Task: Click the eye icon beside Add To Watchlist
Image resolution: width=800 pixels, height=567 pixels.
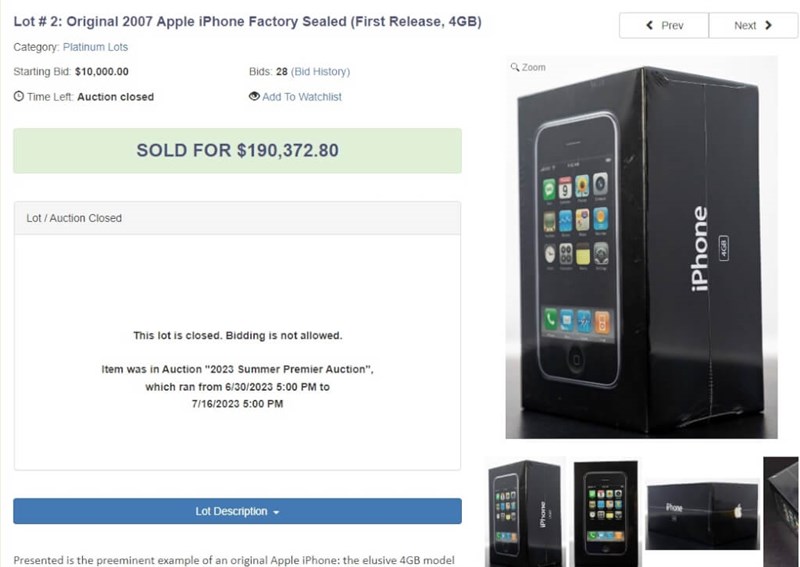Action: (254, 97)
